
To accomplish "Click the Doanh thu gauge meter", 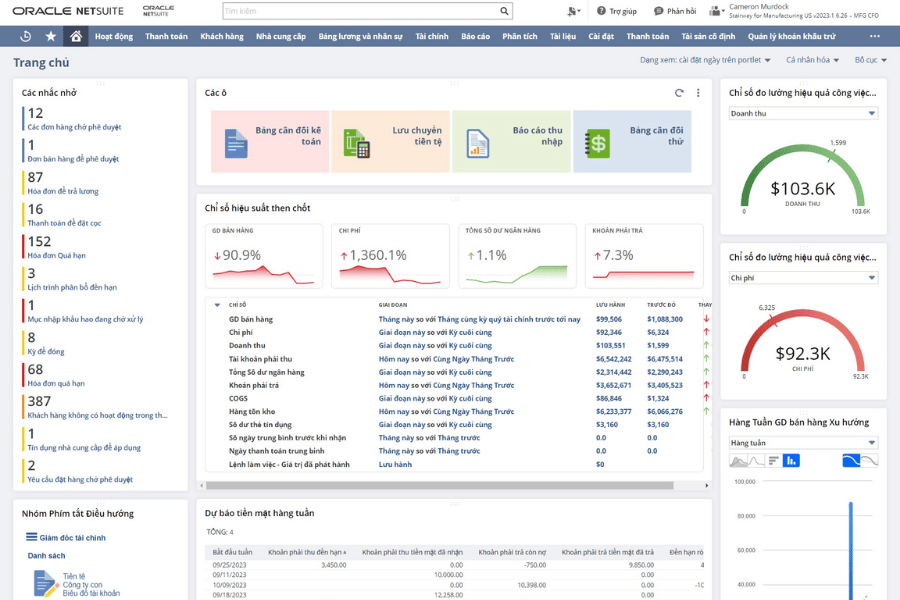I will click(802, 177).
